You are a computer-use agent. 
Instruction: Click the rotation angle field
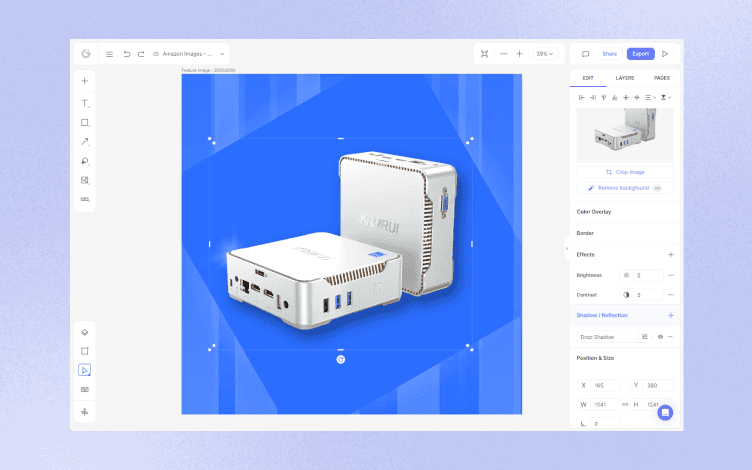pos(598,423)
